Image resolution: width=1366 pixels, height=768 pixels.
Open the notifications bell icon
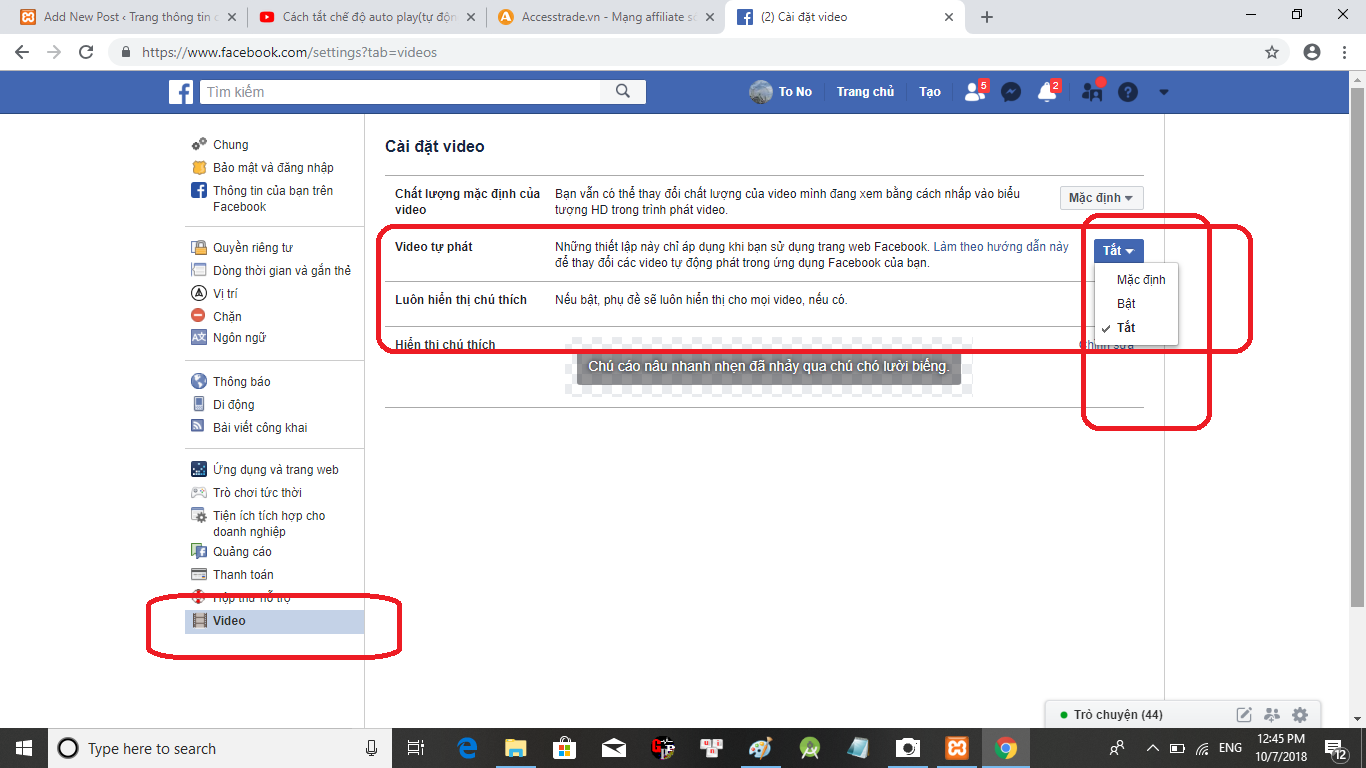point(1046,92)
